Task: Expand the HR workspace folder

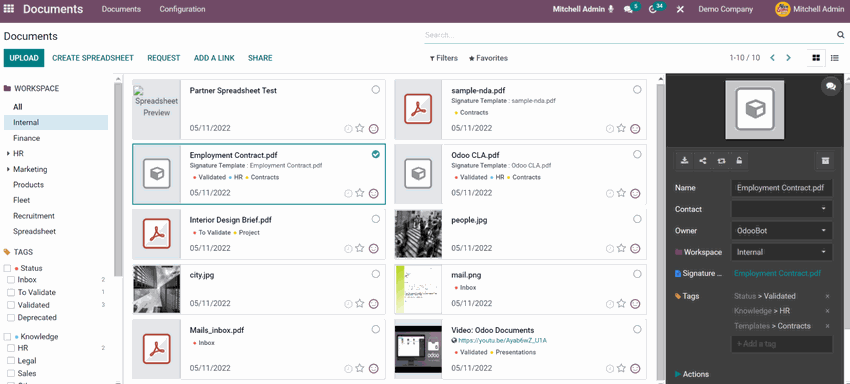Action: pos(8,153)
